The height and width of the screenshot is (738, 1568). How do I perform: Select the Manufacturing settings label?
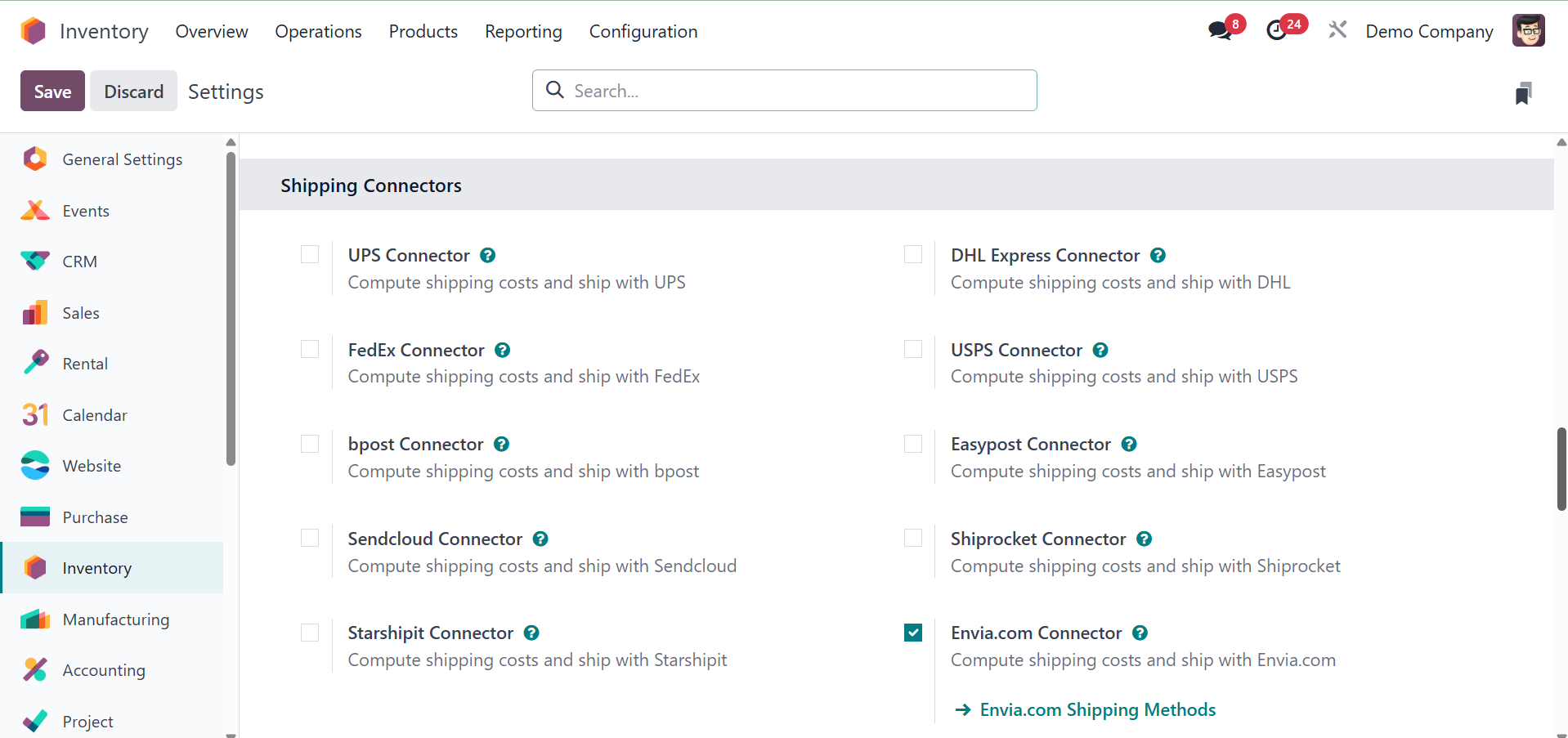[x=116, y=619]
